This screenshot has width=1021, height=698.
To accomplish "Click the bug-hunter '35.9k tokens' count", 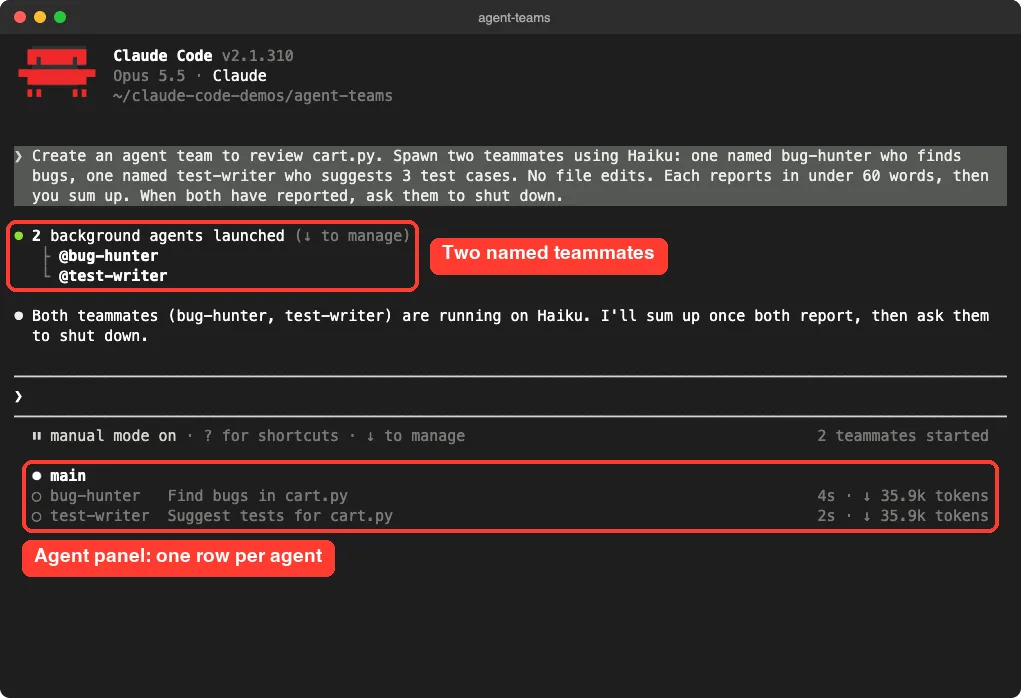I will pos(934,496).
